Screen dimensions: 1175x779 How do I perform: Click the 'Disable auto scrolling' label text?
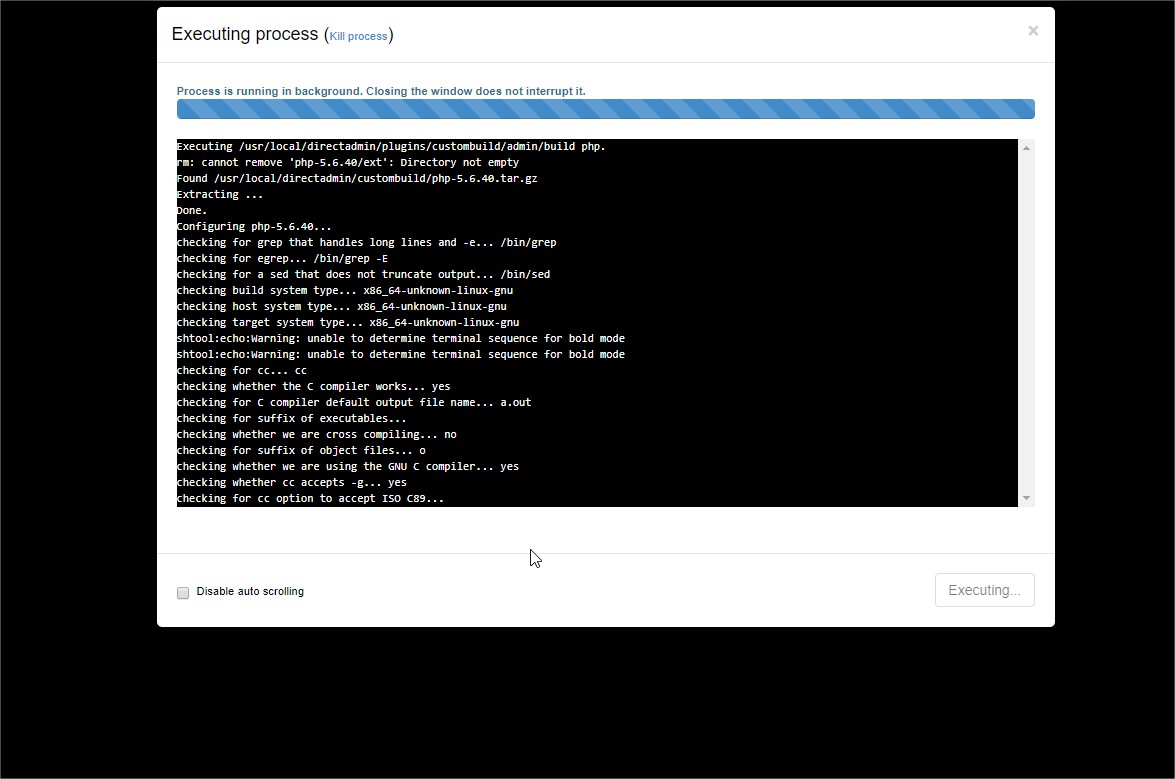(250, 592)
